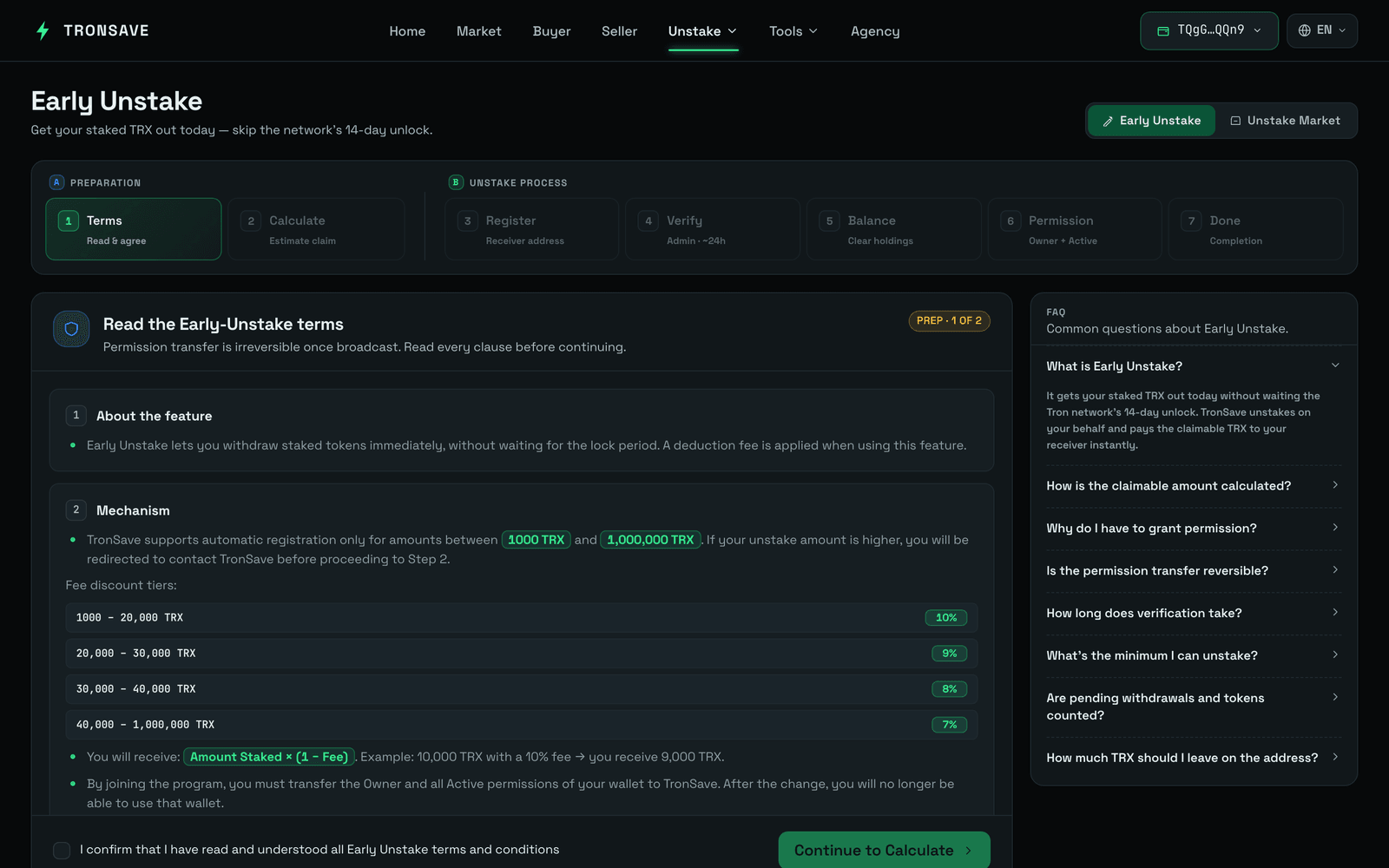The height and width of the screenshot is (868, 1389).
Task: Expand 'Are pending withdrawals and tokens counted?'
Action: 1194,707
